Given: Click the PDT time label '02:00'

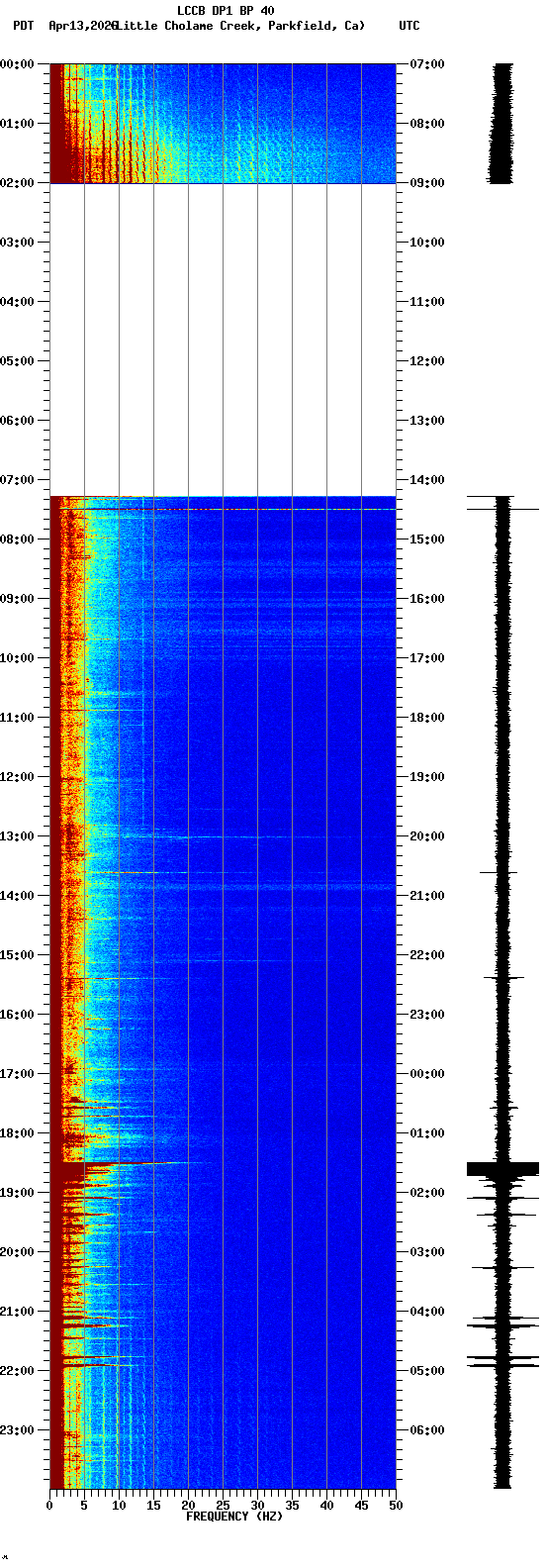Looking at the screenshot, I should [x=17, y=183].
